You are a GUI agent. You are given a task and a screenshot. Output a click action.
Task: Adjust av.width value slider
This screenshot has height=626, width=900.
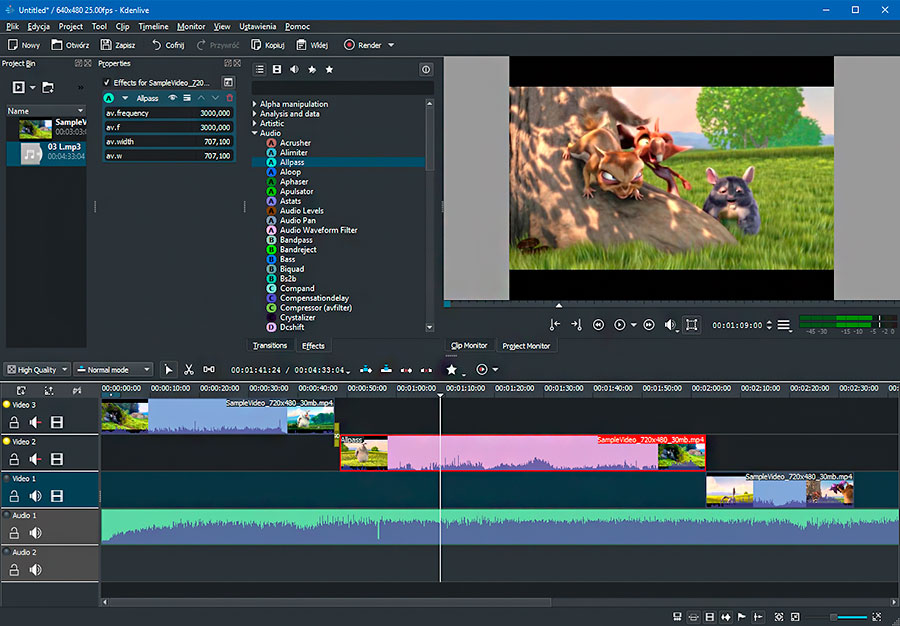click(x=169, y=141)
